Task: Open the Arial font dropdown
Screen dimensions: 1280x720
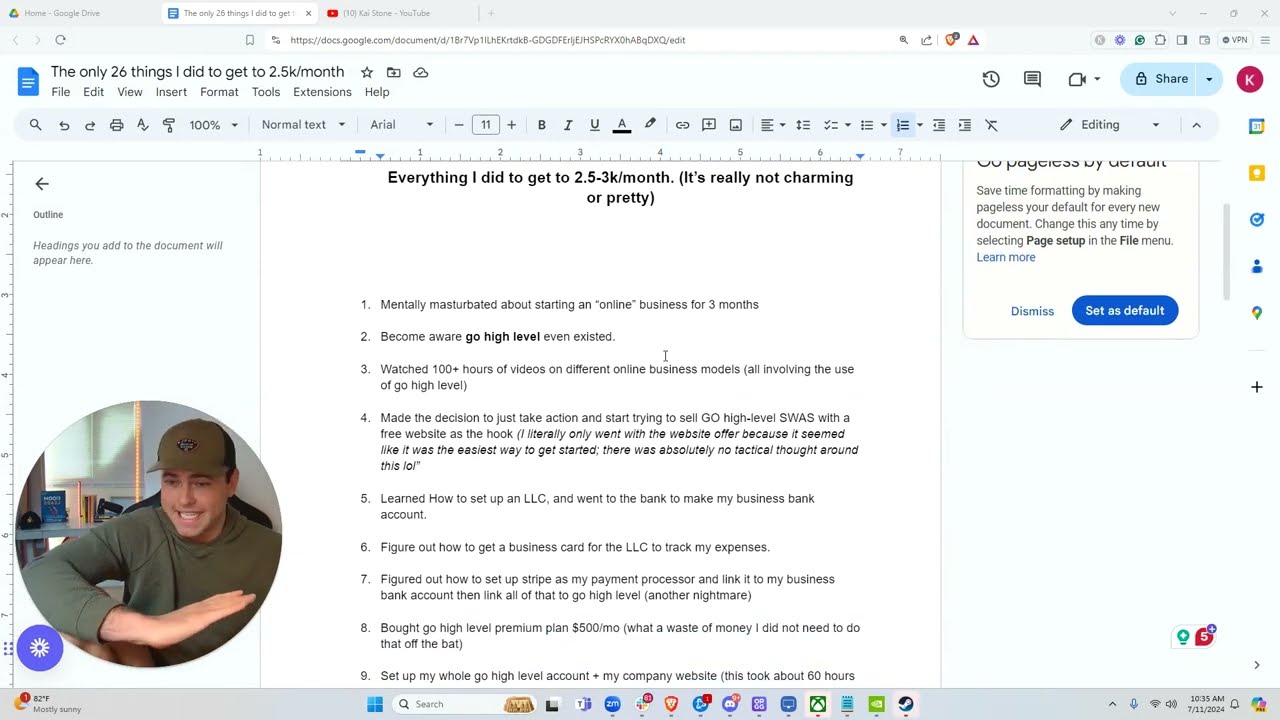Action: point(402,125)
